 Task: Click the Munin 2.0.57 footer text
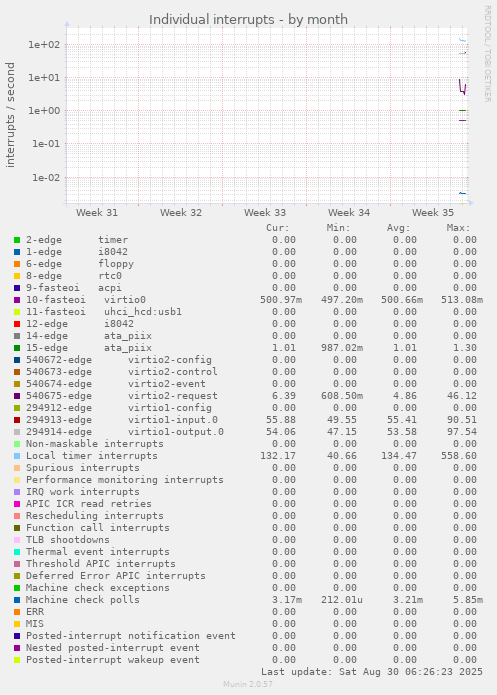[x=248, y=684]
